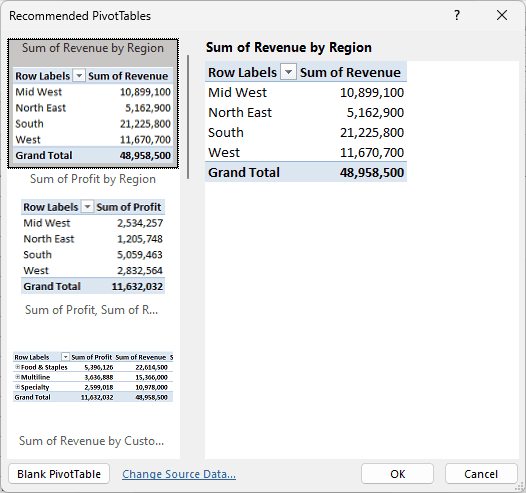The image size is (526, 493).
Task: Open Row Labels dropdown in Profit thumbnail
Action: coord(87,207)
